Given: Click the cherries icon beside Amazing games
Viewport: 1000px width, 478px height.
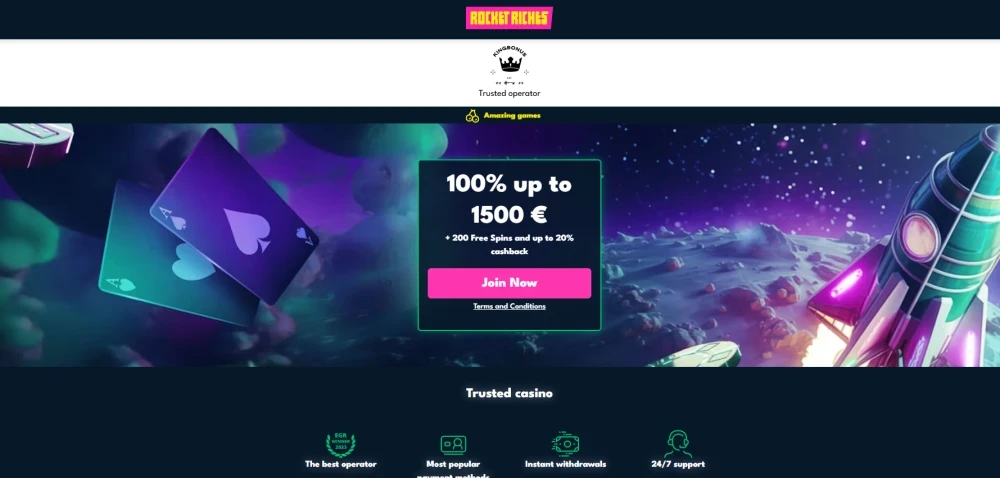Looking at the screenshot, I should pyautogui.click(x=472, y=116).
